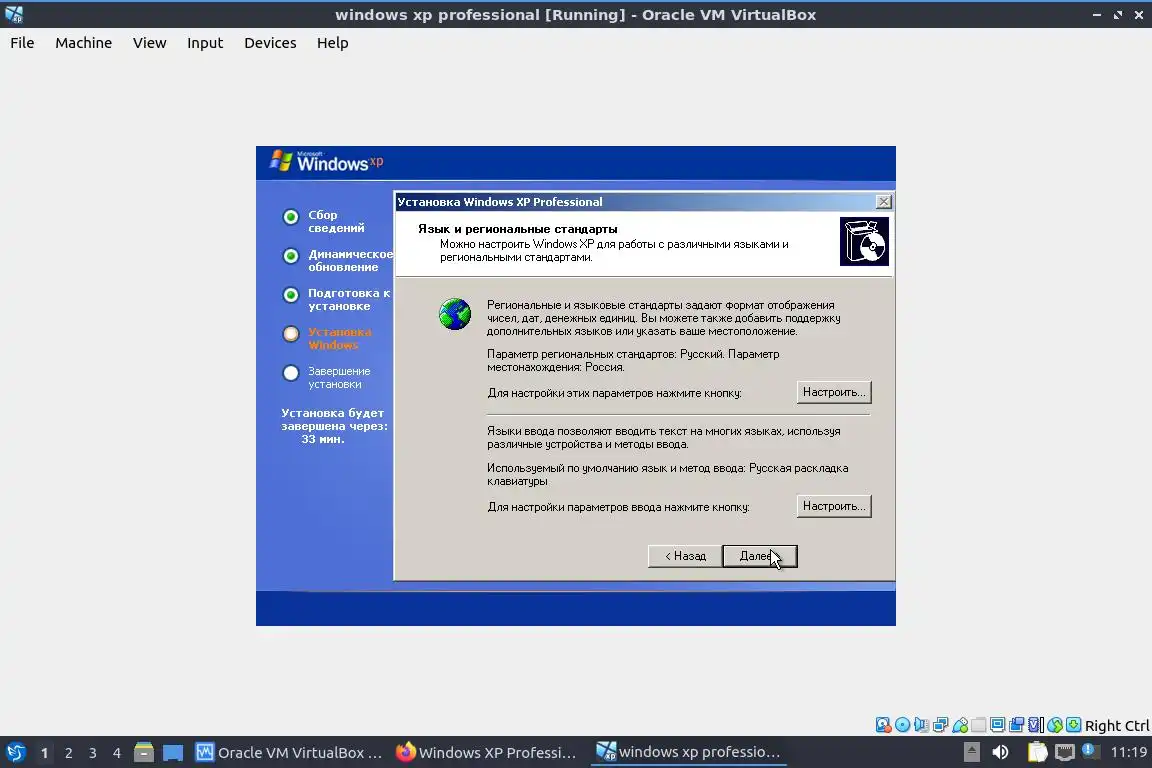Click the setup box and CD icon

864,241
